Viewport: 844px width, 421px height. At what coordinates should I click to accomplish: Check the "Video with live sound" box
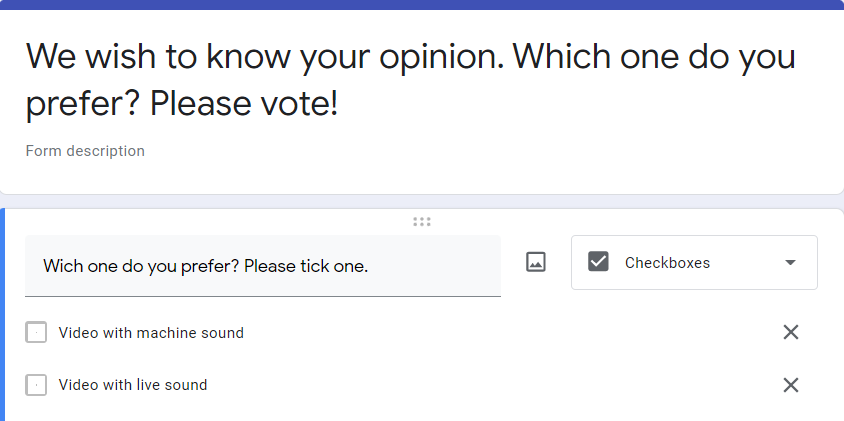(36, 385)
